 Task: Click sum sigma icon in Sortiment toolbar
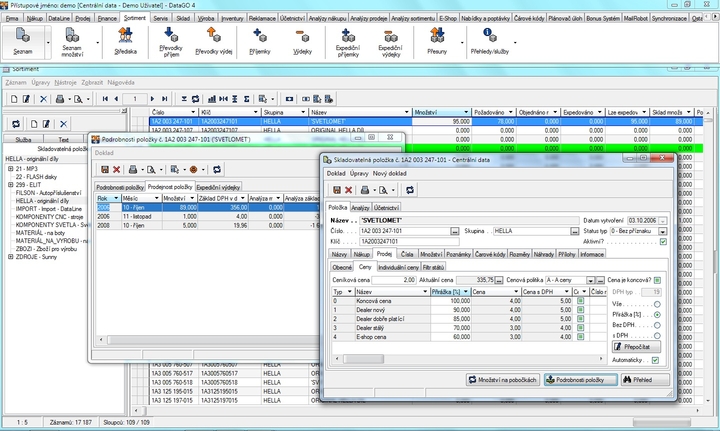click(247, 99)
